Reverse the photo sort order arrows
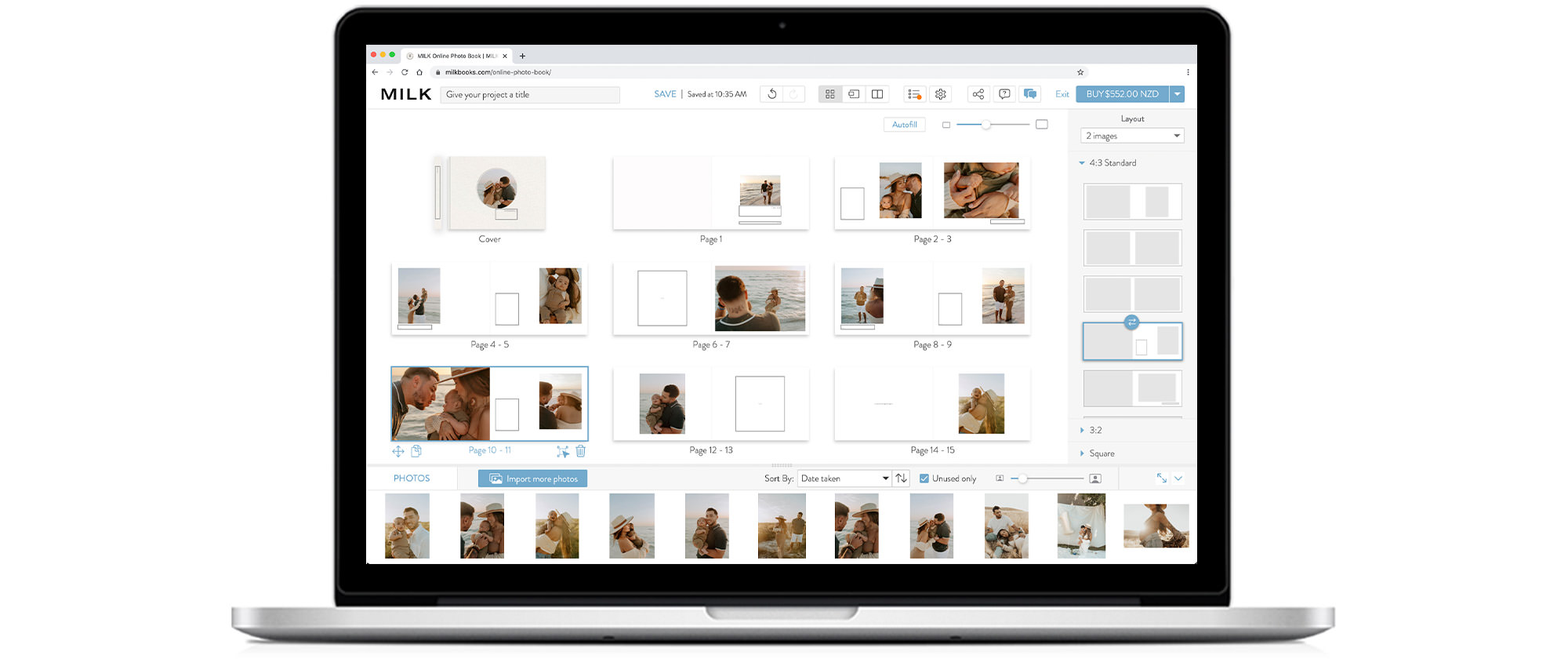This screenshot has width=1568, height=659. coord(902,478)
